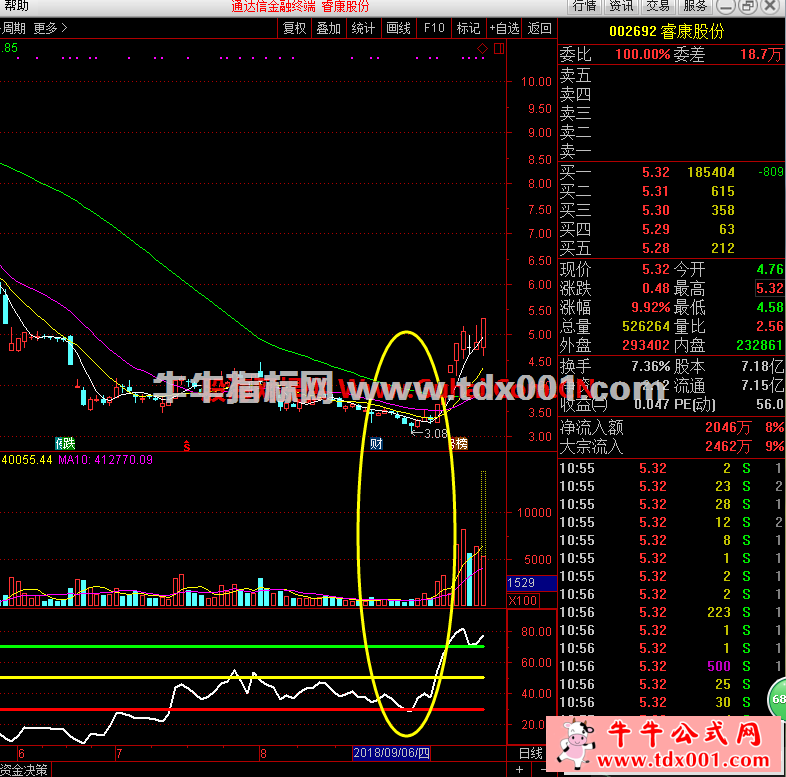Click the plus icon beside 日线
Viewport: 786px width, 777px height.
520,769
